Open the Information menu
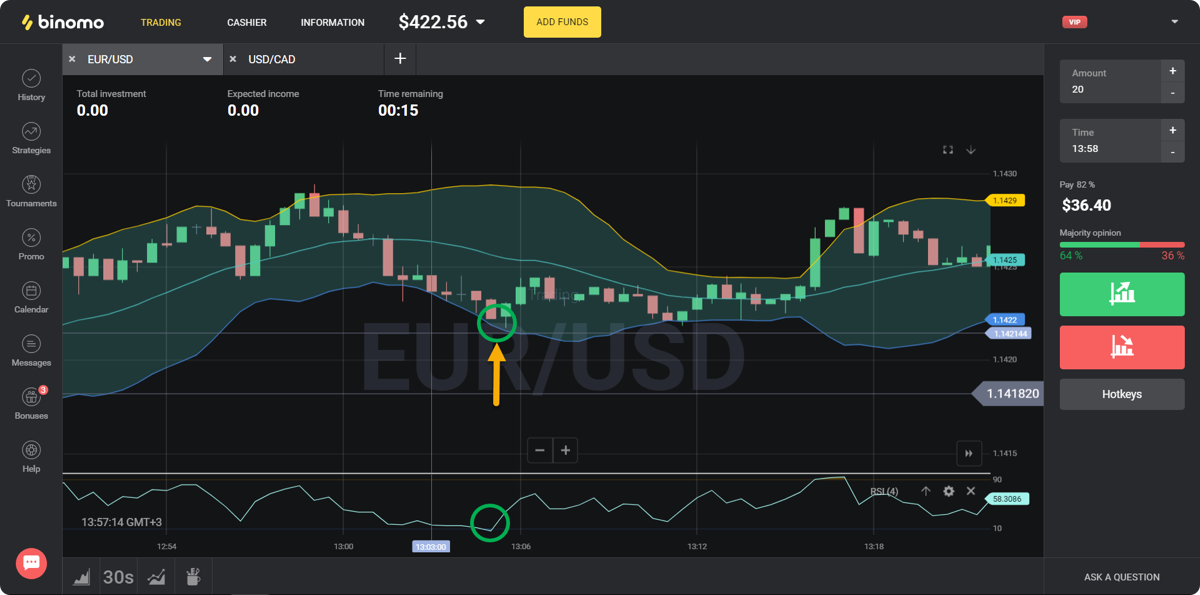 (x=333, y=22)
